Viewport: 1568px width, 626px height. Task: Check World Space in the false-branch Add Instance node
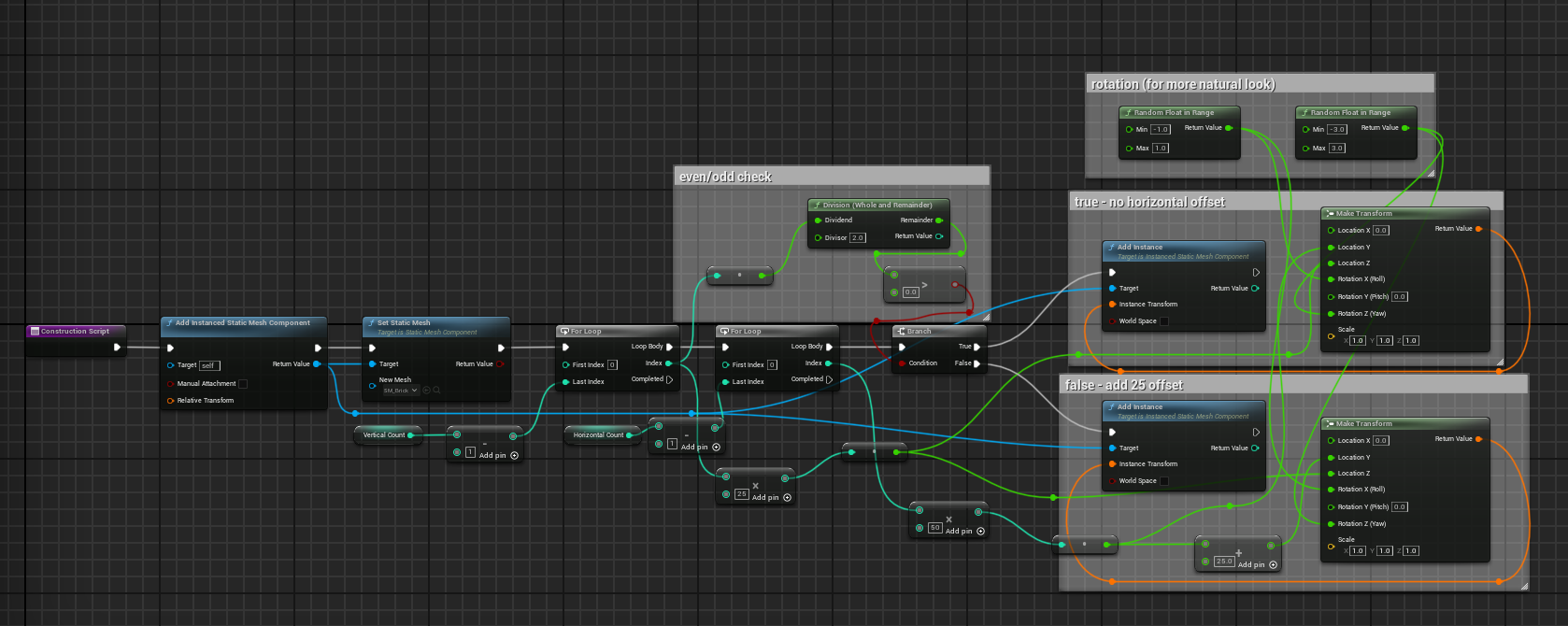[x=1163, y=481]
